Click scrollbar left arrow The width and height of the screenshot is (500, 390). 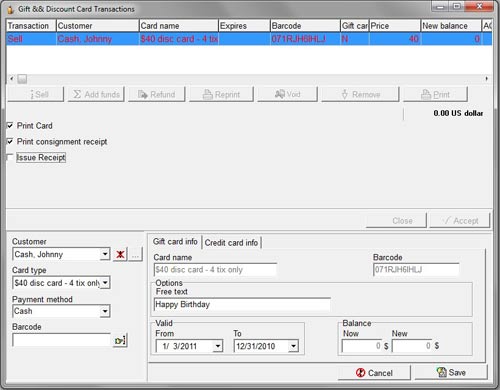12,79
